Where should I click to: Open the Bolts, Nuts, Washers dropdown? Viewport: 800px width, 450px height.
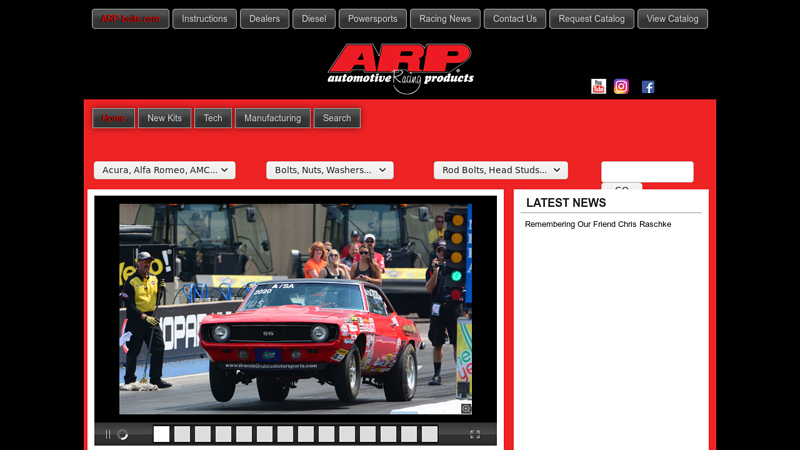(330, 170)
